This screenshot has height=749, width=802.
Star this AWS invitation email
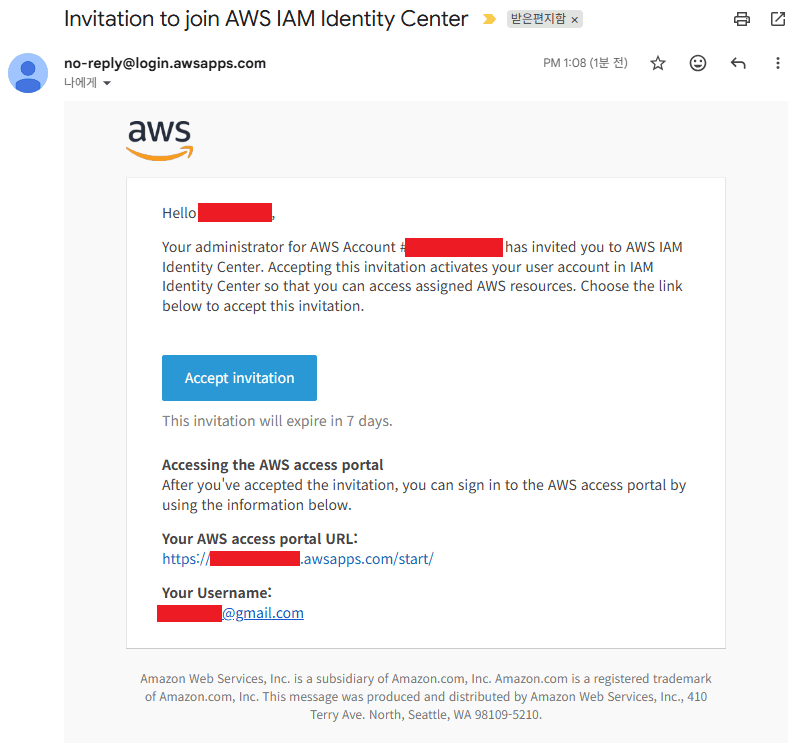tap(658, 63)
